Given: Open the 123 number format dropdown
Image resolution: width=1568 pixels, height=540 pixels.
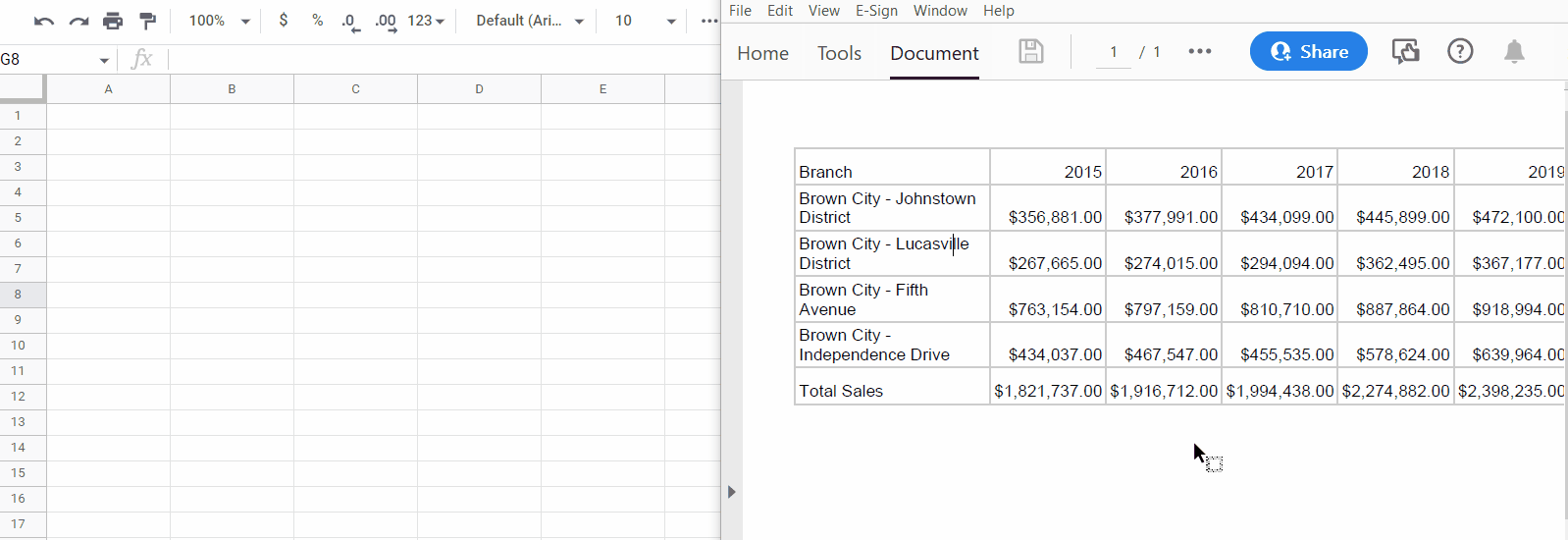Looking at the screenshot, I should click(426, 21).
